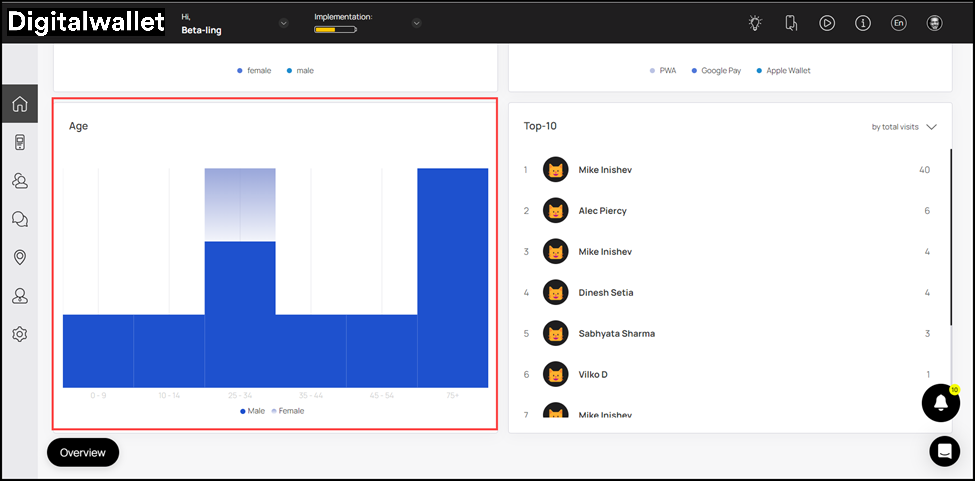Expand the Beta-ling account dropdown

284,23
